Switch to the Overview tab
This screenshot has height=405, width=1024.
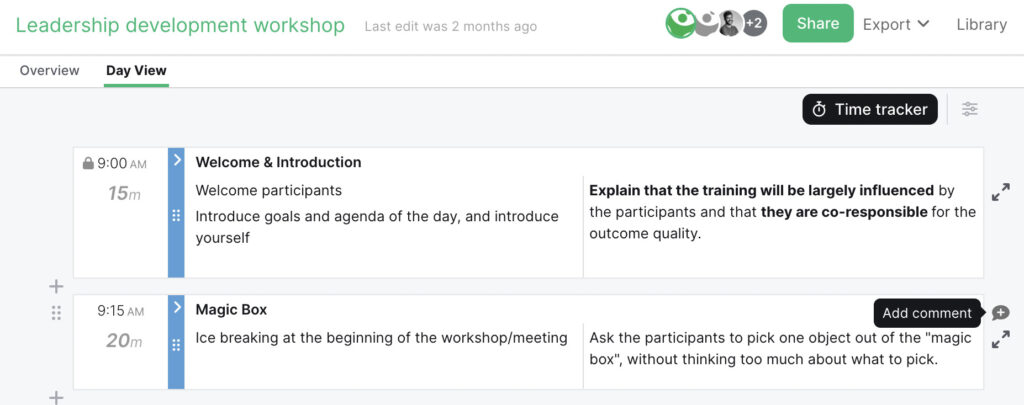tap(50, 71)
